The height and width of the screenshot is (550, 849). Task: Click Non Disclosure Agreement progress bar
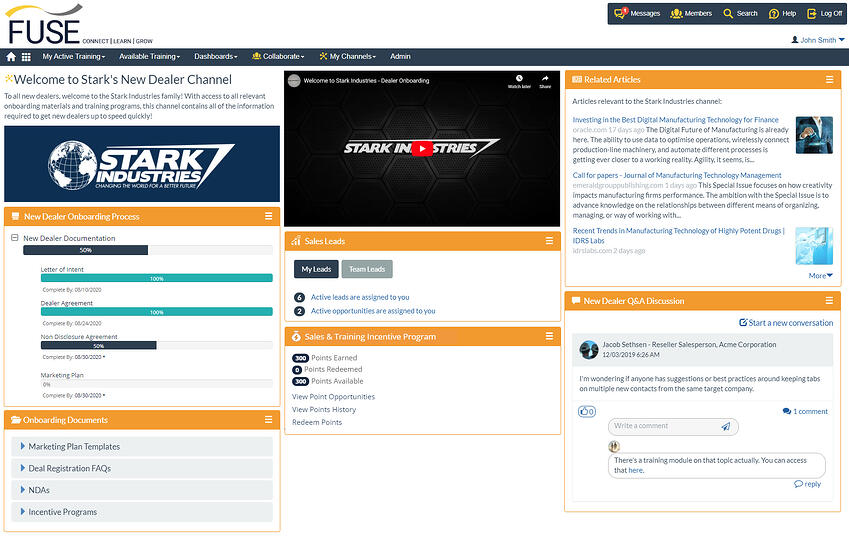(156, 345)
